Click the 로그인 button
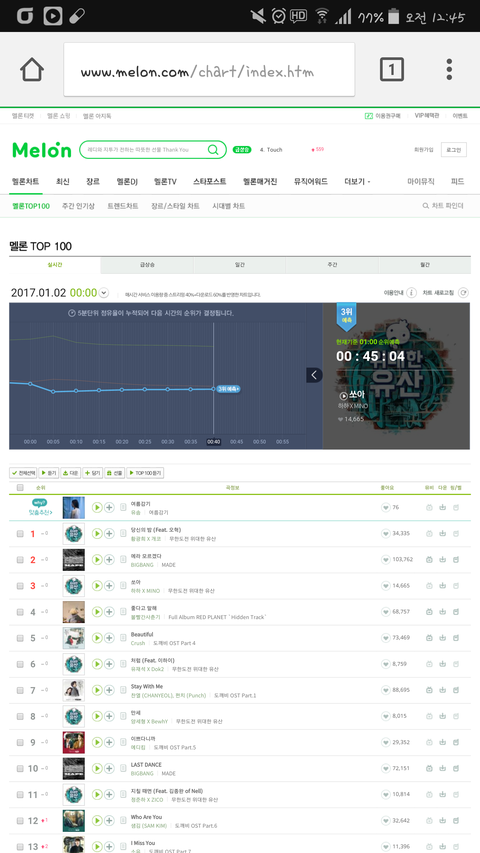This screenshot has width=480, height=853. coord(453,150)
